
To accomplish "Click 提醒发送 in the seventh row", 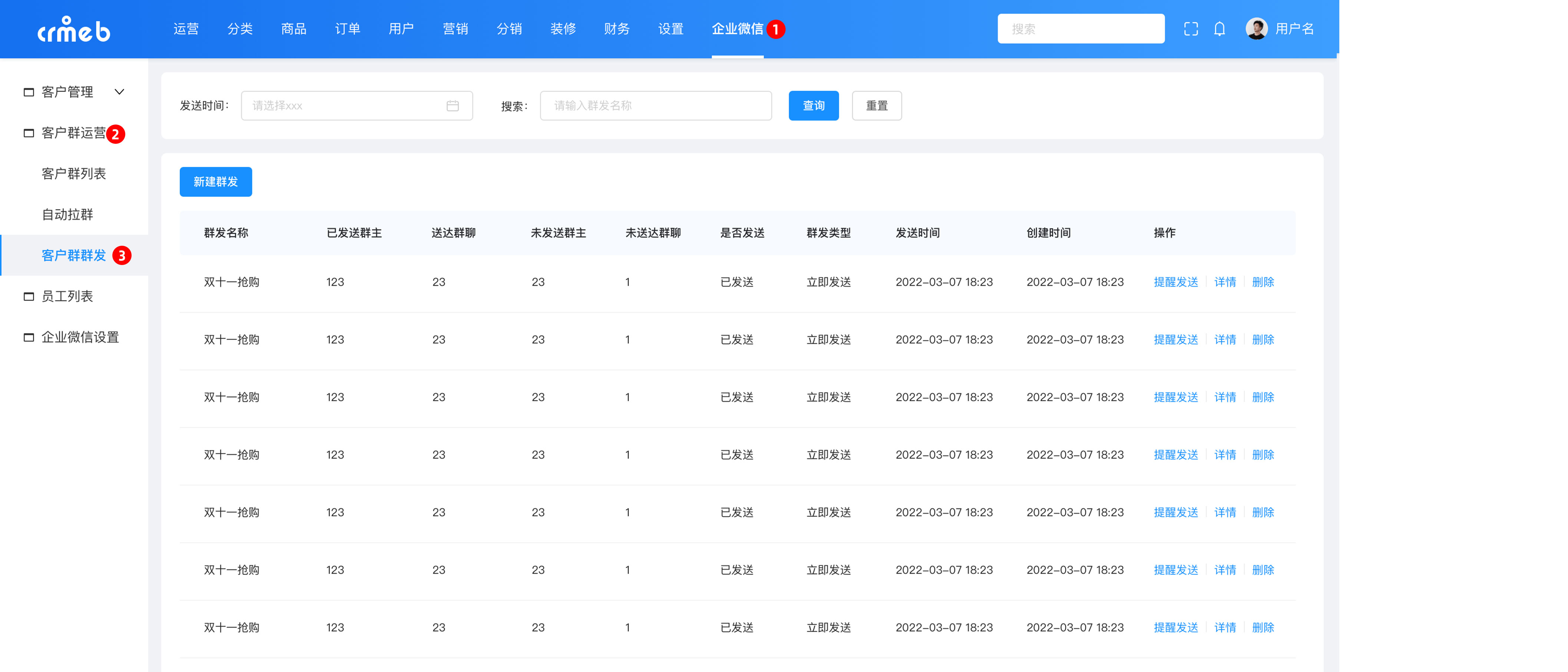I will point(1176,628).
